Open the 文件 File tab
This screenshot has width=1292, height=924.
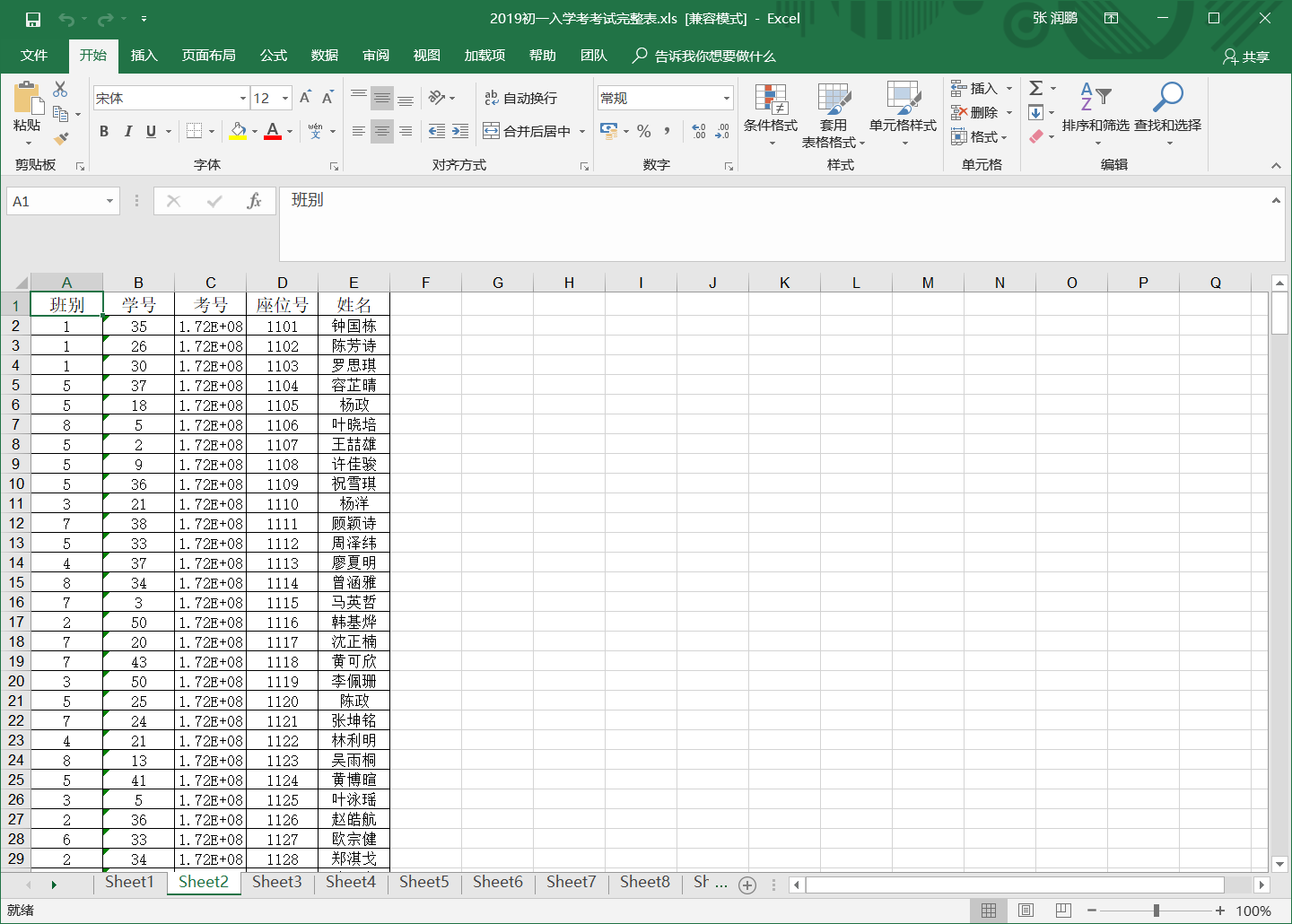point(34,56)
